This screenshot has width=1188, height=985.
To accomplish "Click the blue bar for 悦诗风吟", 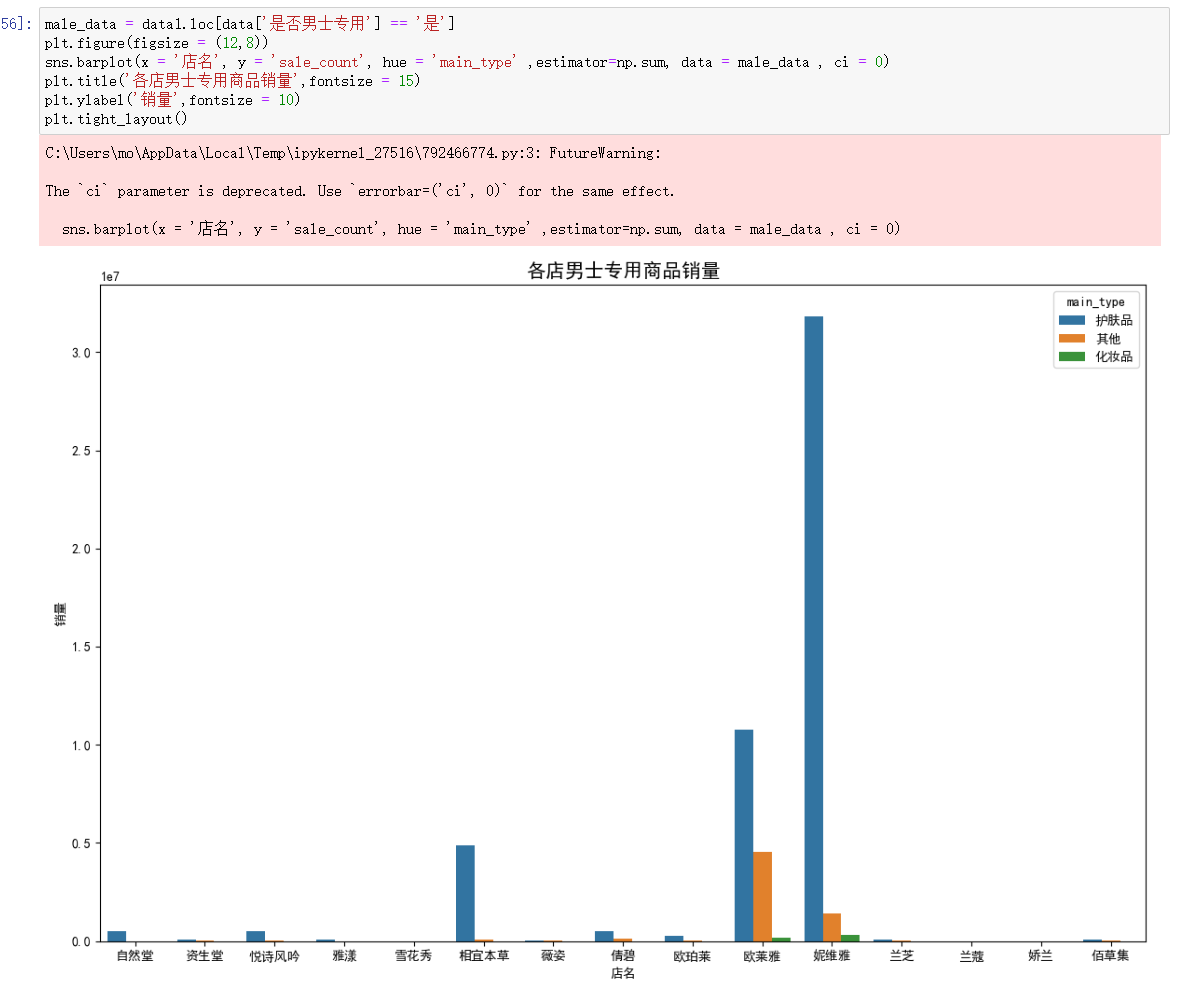I will click(256, 937).
